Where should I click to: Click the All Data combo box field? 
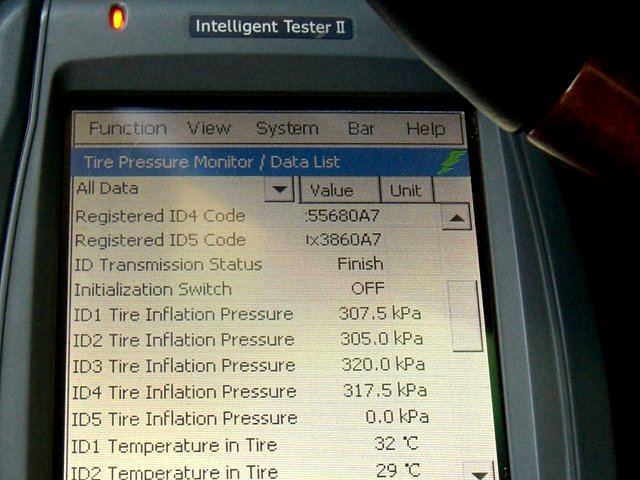tap(168, 188)
